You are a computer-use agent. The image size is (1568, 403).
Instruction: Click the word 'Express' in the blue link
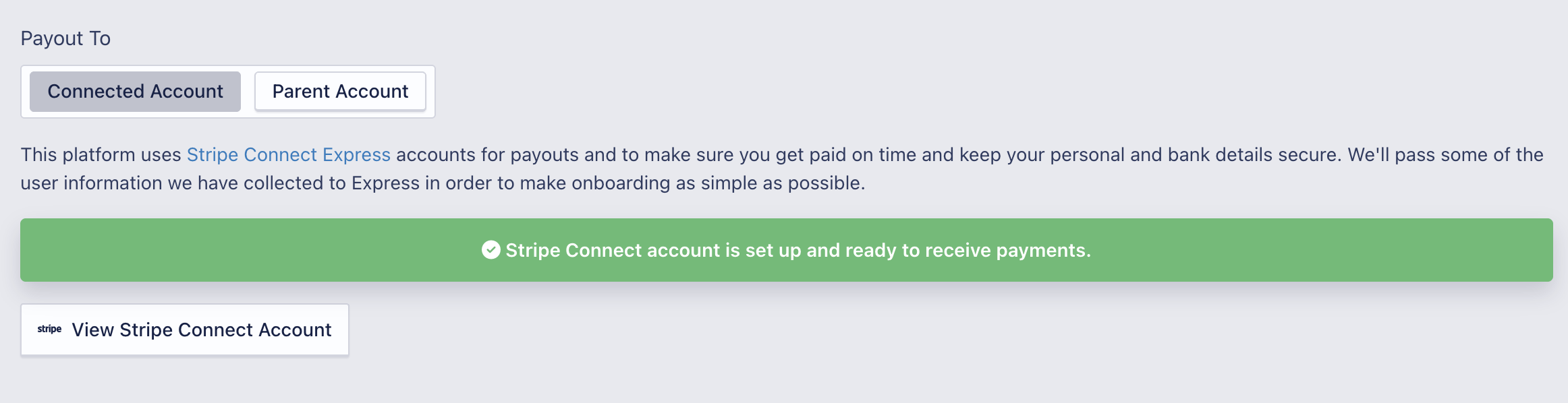pos(356,154)
